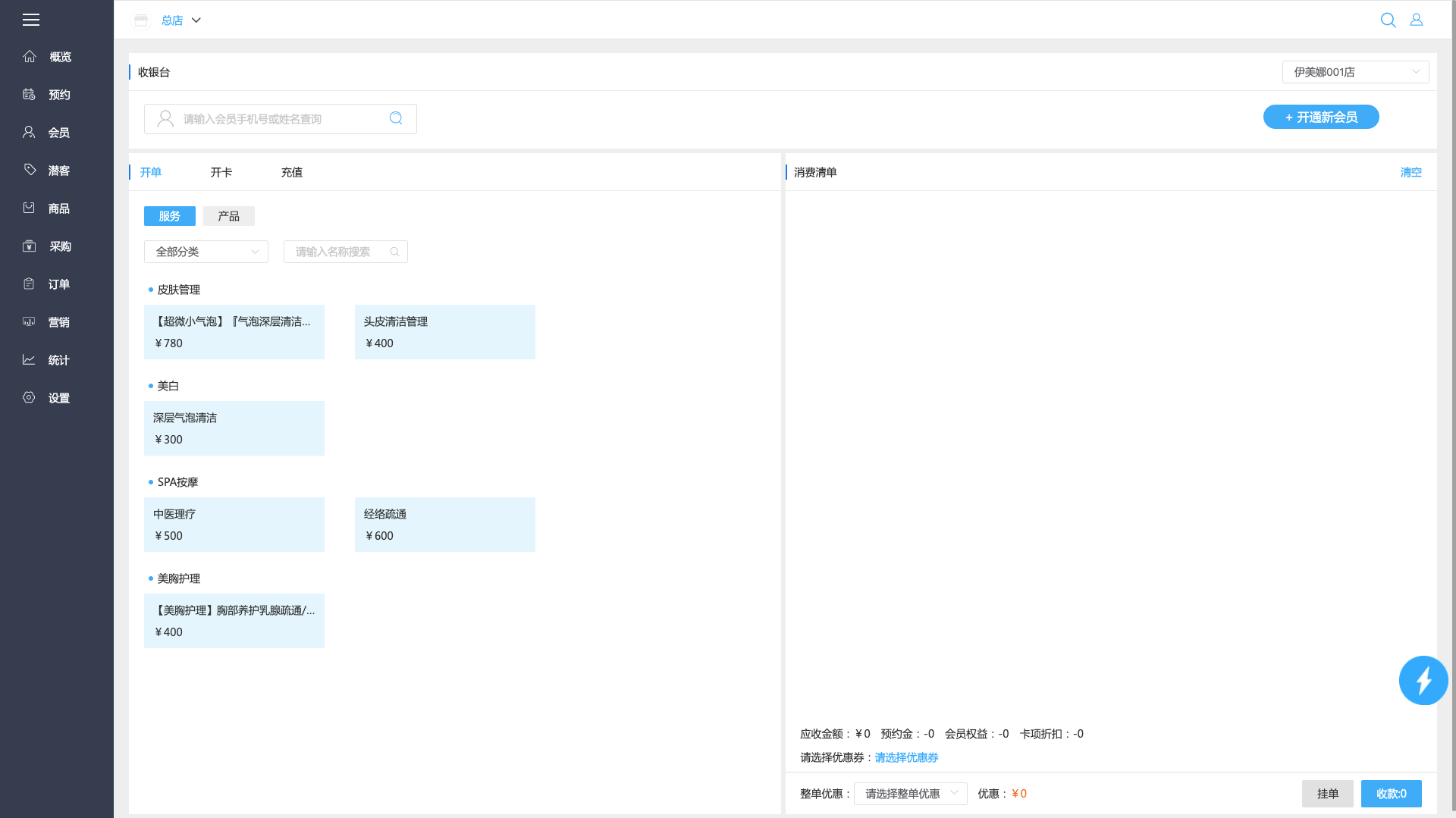
Task: Click the SPA按摩 category heading
Action: point(178,482)
